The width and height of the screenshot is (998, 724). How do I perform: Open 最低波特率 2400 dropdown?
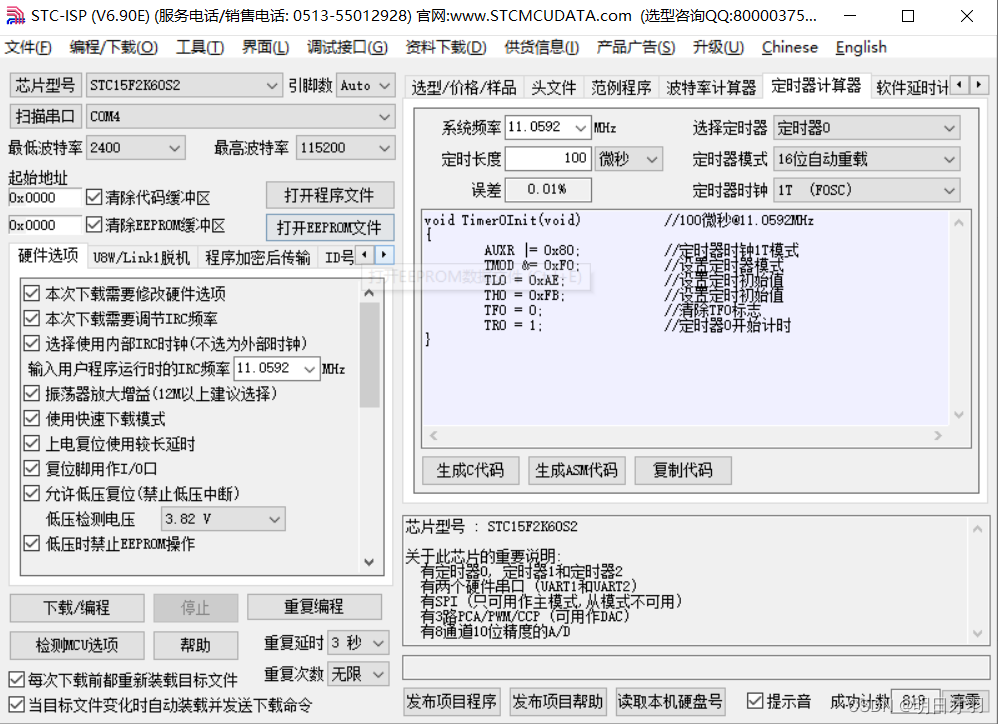pos(136,148)
